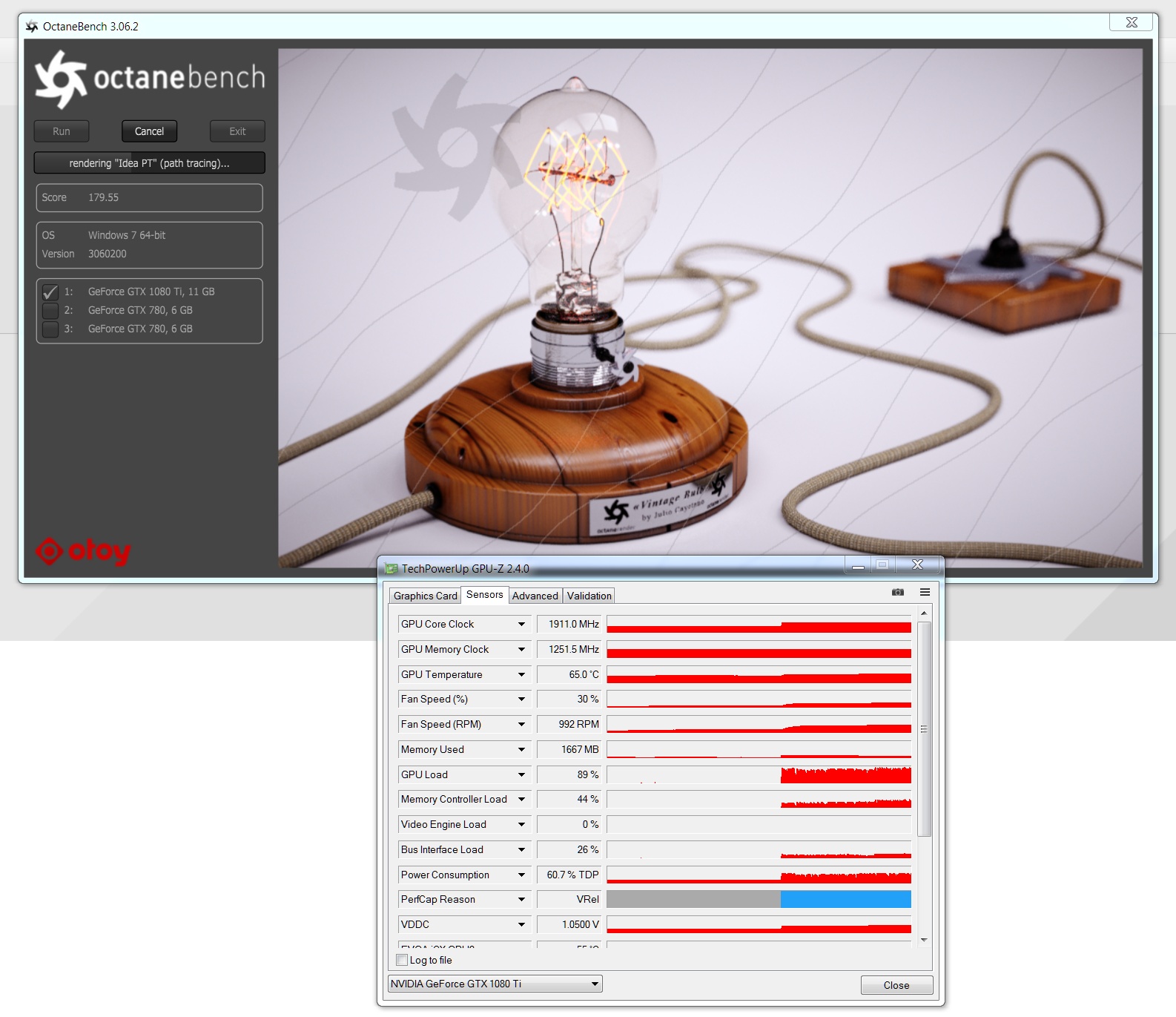
Task: Open Fan Speed (RPM) sensor dropdown
Action: coord(522,725)
